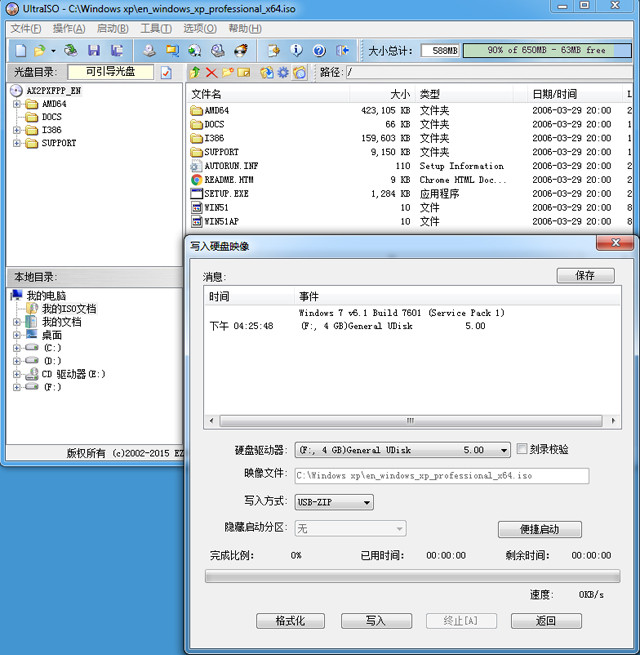Expand the 我的文档 node in local tree
Screen dimensions: 640x655
[x=17, y=322]
